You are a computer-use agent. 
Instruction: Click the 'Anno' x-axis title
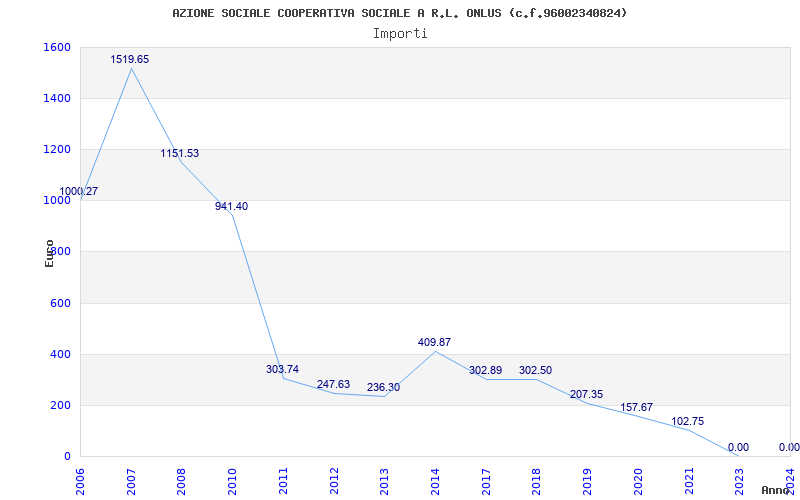point(775,490)
